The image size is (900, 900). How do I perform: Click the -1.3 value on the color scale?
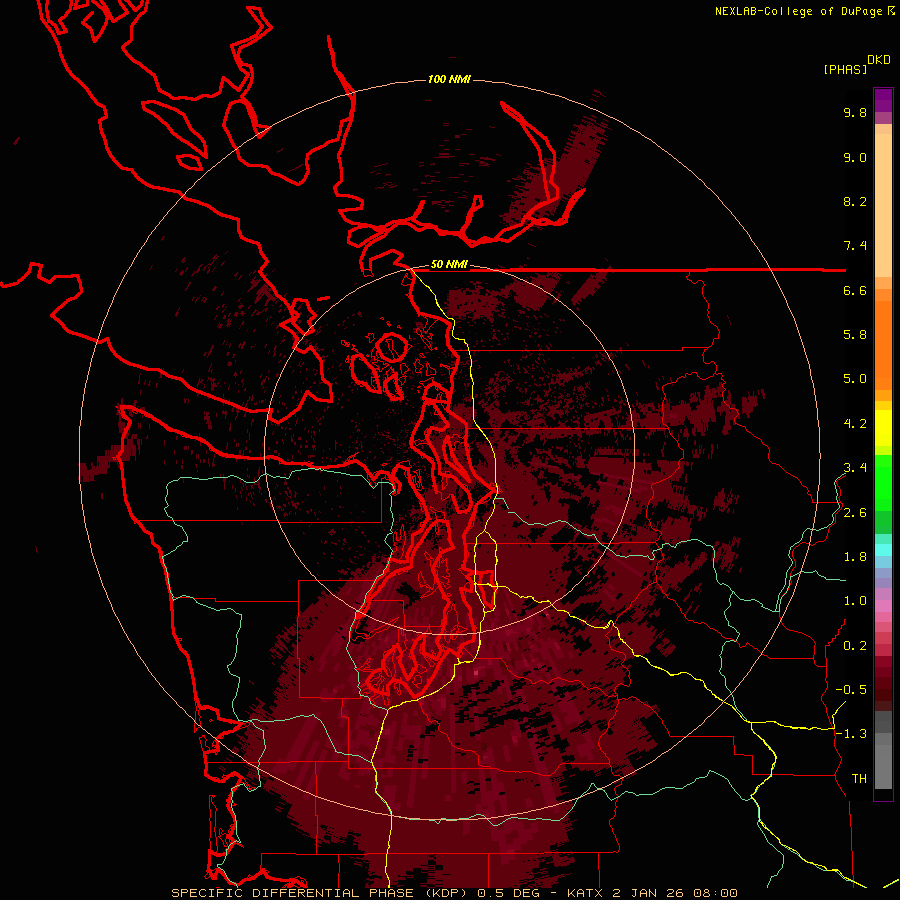coord(851,734)
